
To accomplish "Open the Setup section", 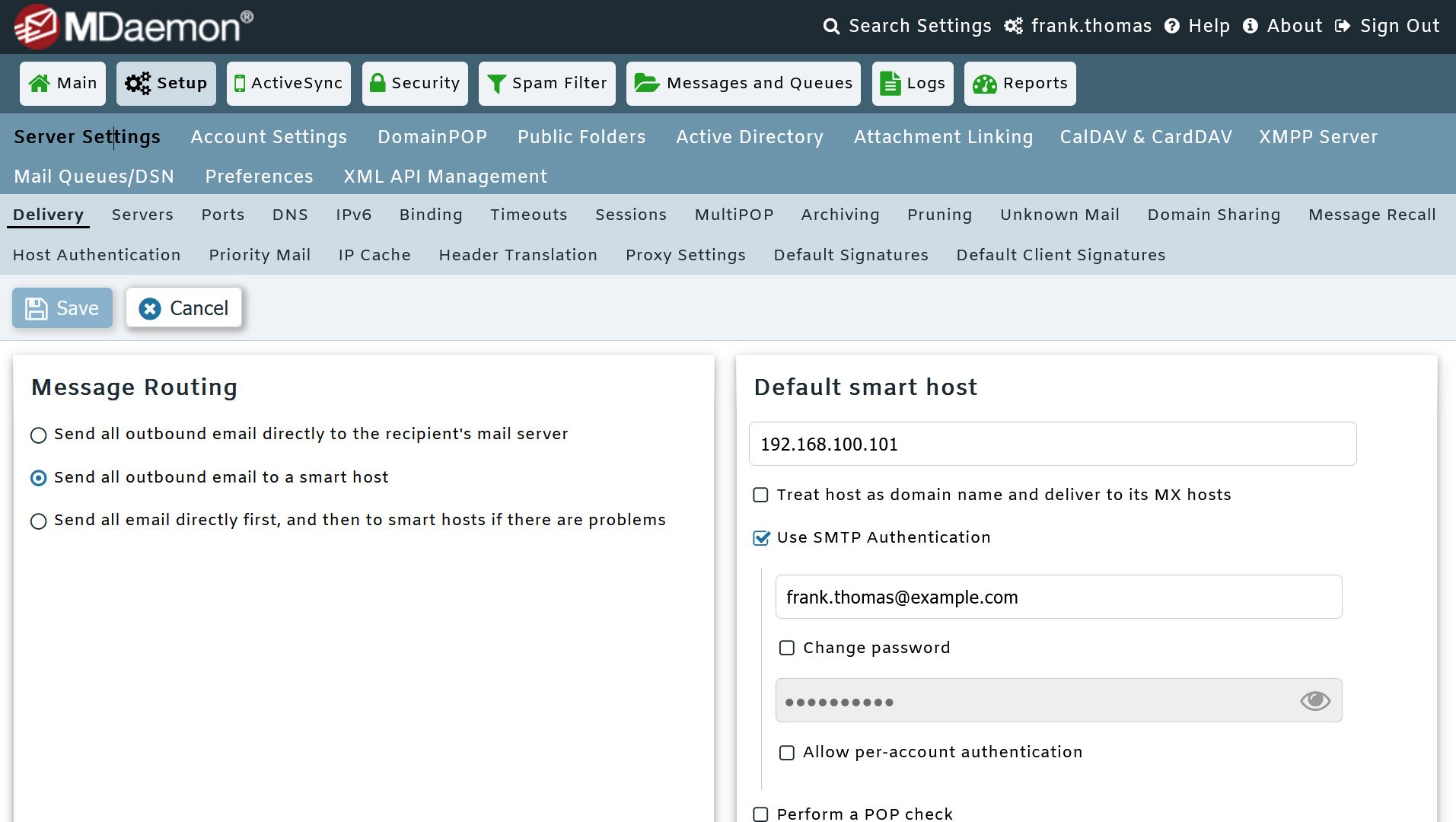I will point(166,83).
